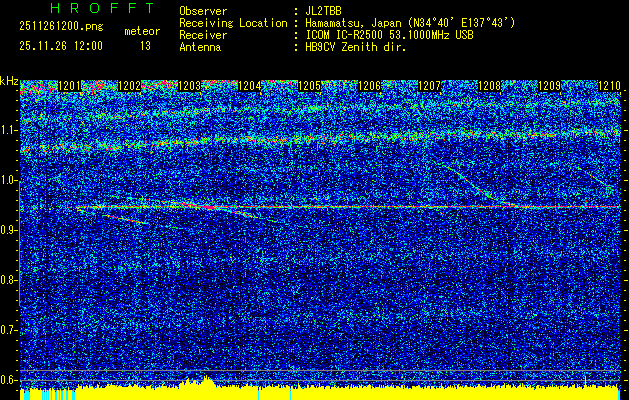Click the kHz axis unit label

(9, 80)
